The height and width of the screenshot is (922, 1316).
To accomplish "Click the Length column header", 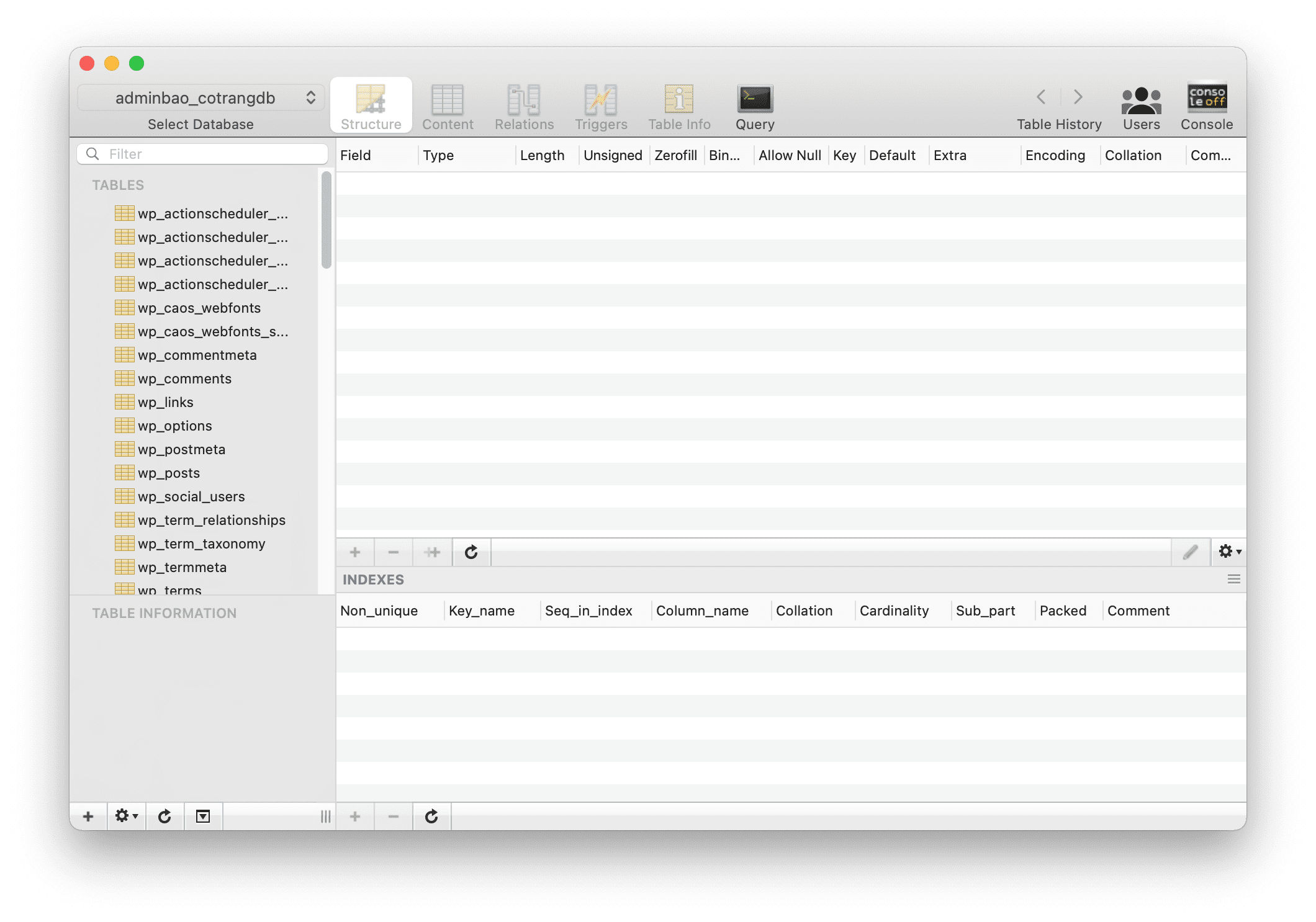I will coord(548,155).
